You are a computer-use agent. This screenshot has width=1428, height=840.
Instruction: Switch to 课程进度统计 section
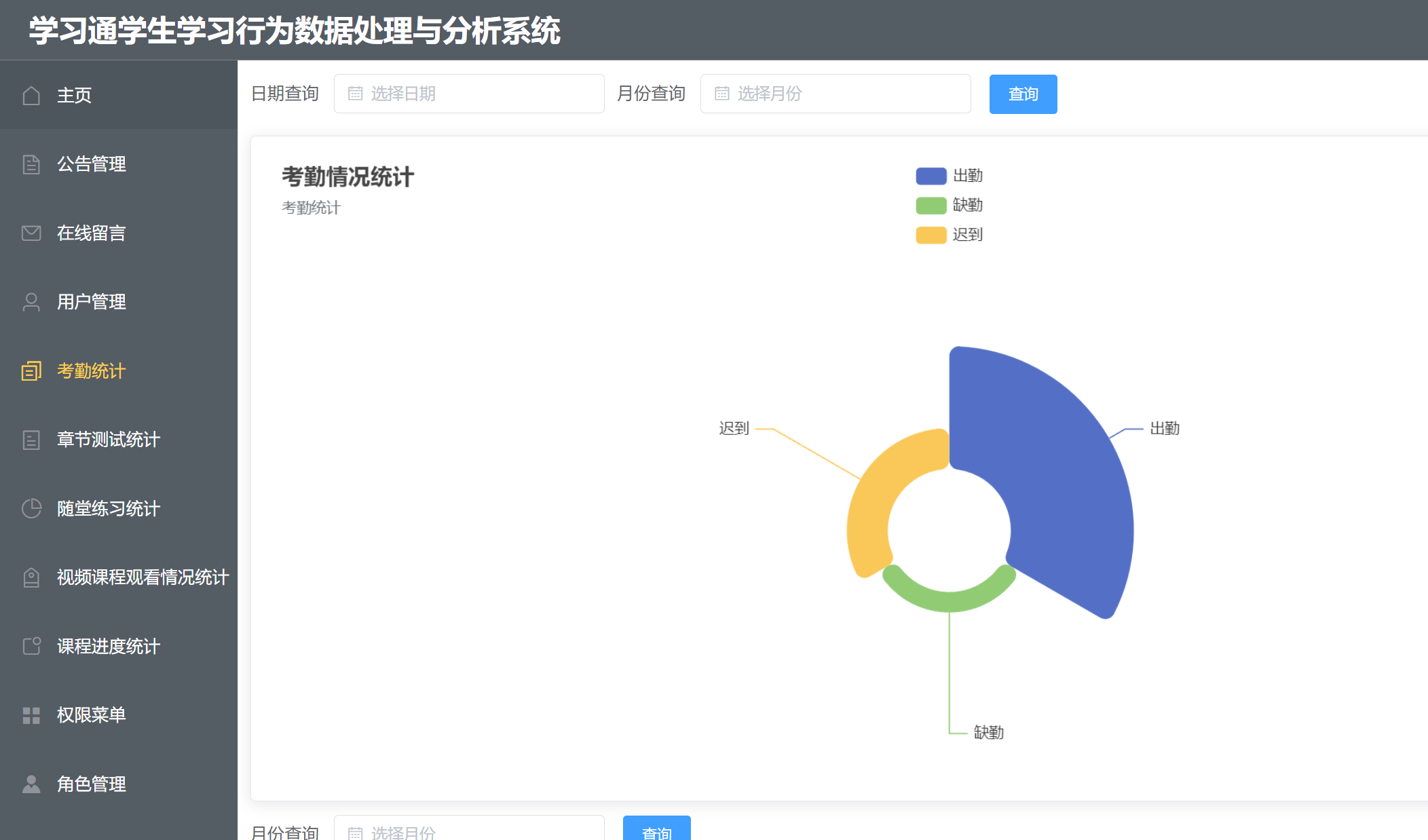click(107, 646)
